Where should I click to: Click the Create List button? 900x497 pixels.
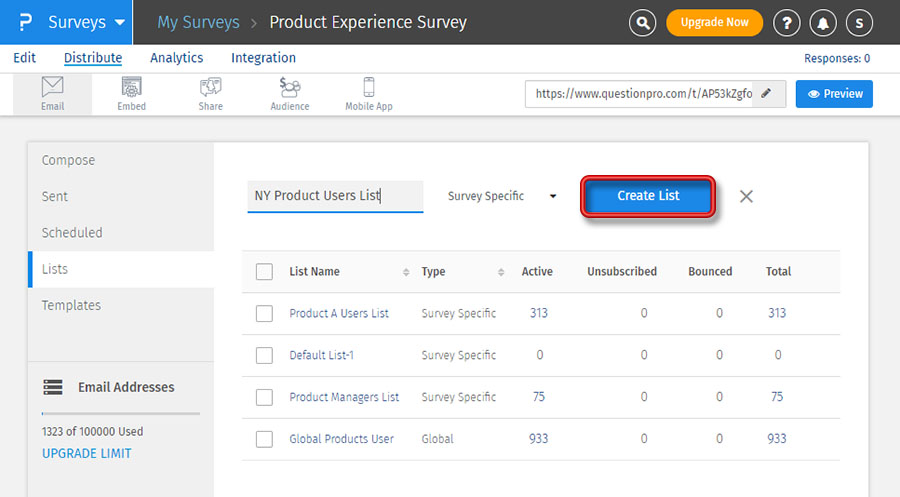click(648, 196)
